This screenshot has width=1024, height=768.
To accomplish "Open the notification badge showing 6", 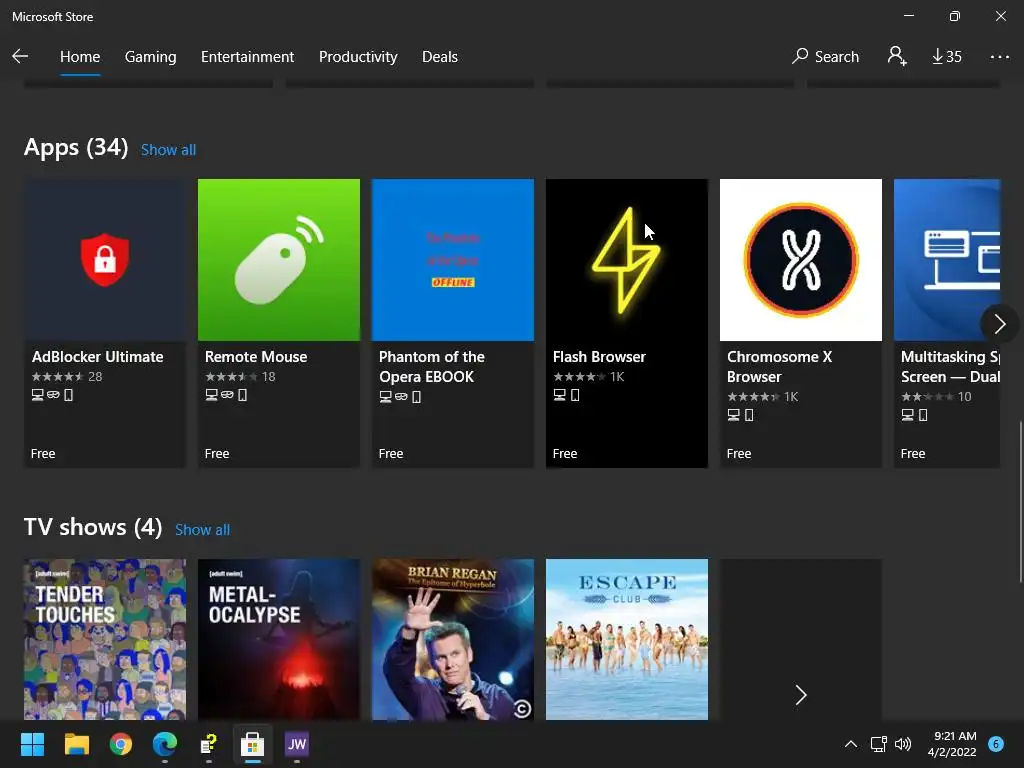I will tap(996, 744).
